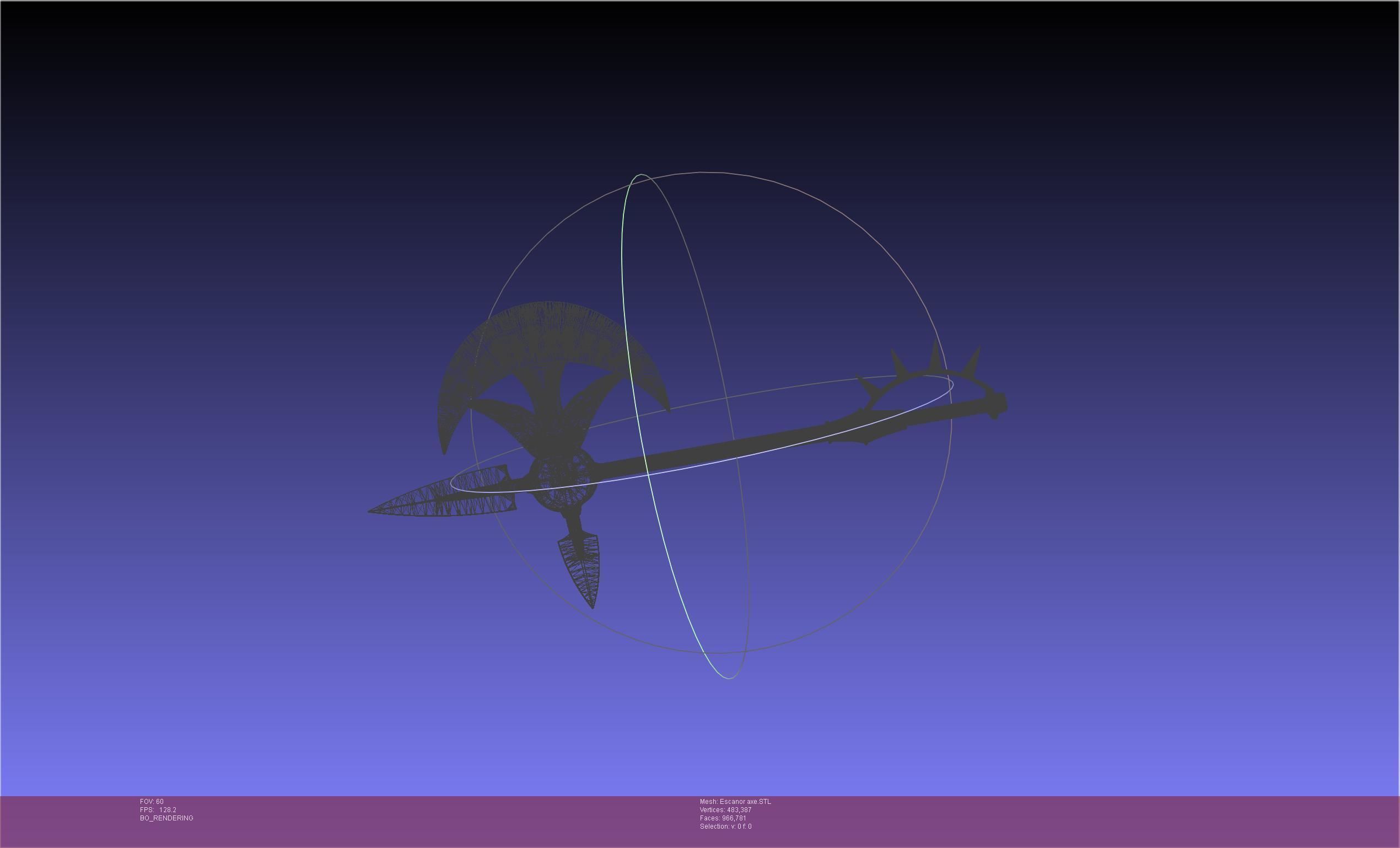Click the "Mesh: Escanor axe.STL" label
Viewport: 1400px width, 848px height.
pyautogui.click(x=735, y=801)
